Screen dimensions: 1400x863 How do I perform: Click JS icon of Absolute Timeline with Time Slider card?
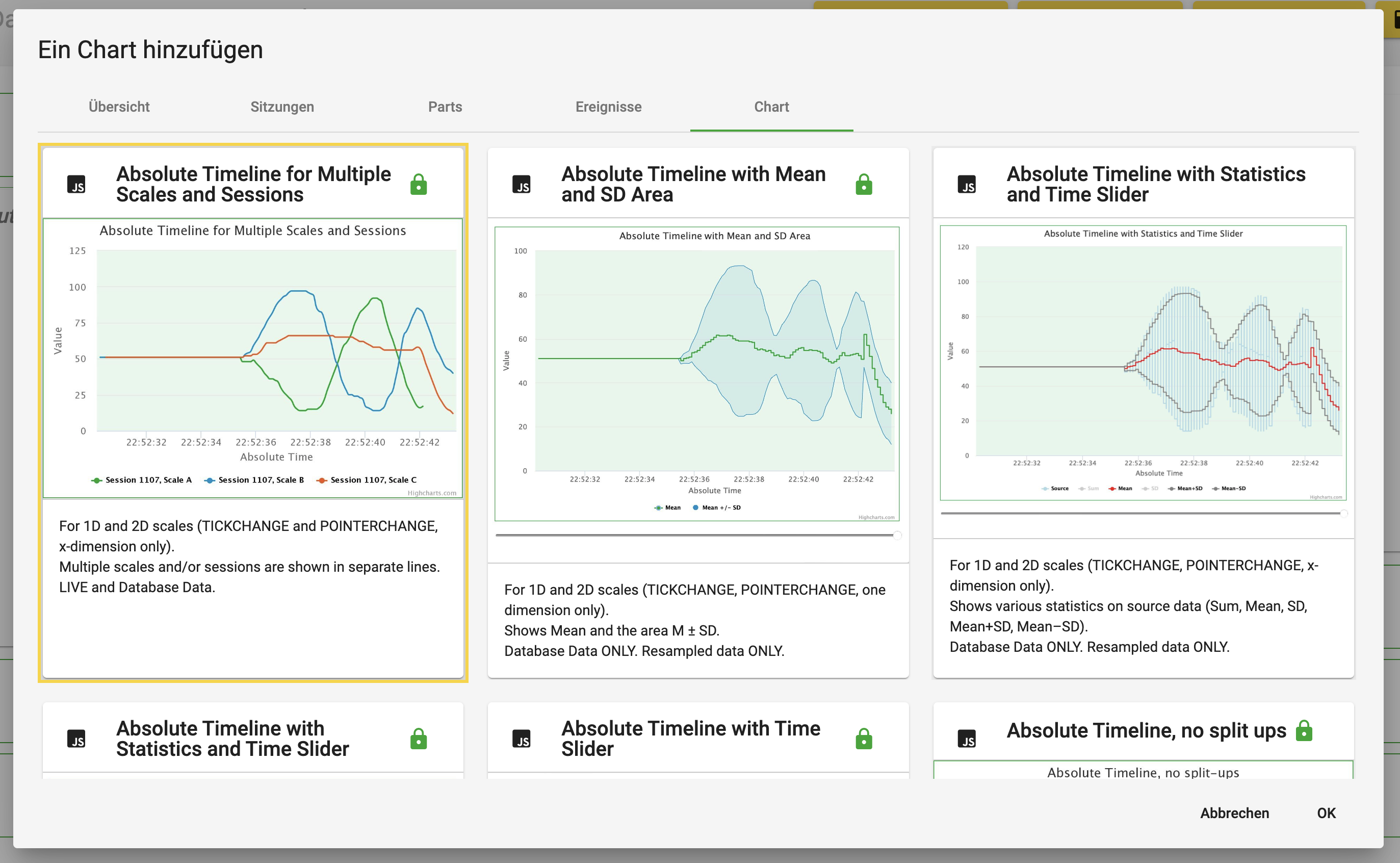click(x=522, y=739)
